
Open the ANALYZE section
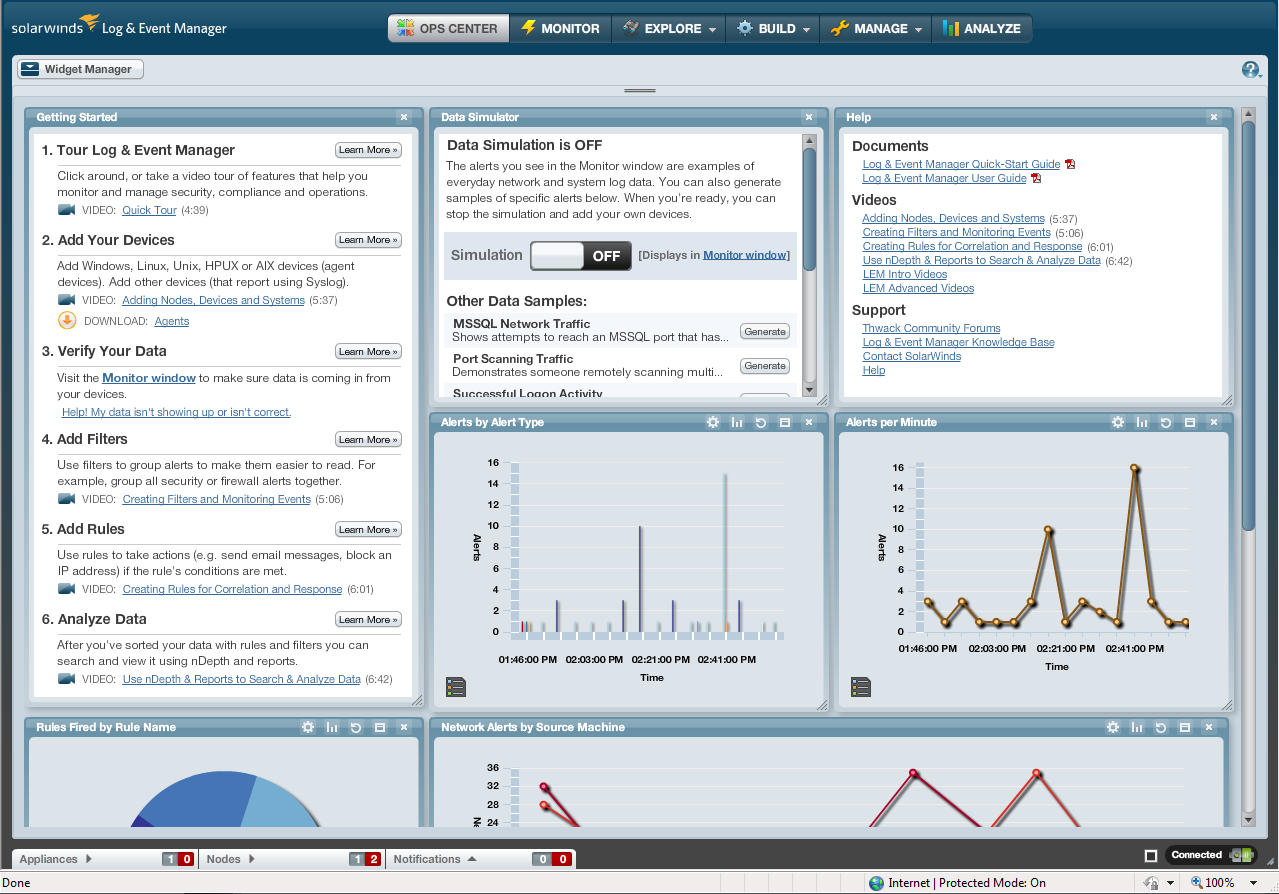pos(982,28)
